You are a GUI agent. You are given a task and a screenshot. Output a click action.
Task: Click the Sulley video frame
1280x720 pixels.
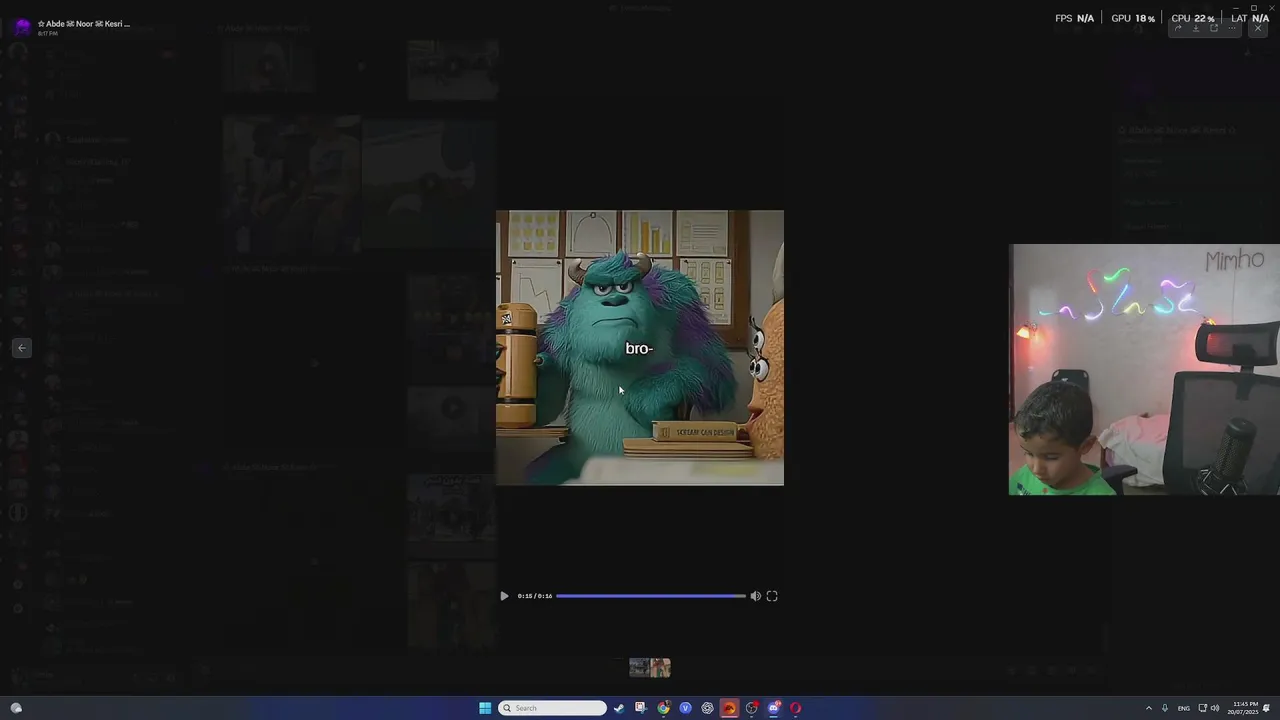tap(640, 348)
